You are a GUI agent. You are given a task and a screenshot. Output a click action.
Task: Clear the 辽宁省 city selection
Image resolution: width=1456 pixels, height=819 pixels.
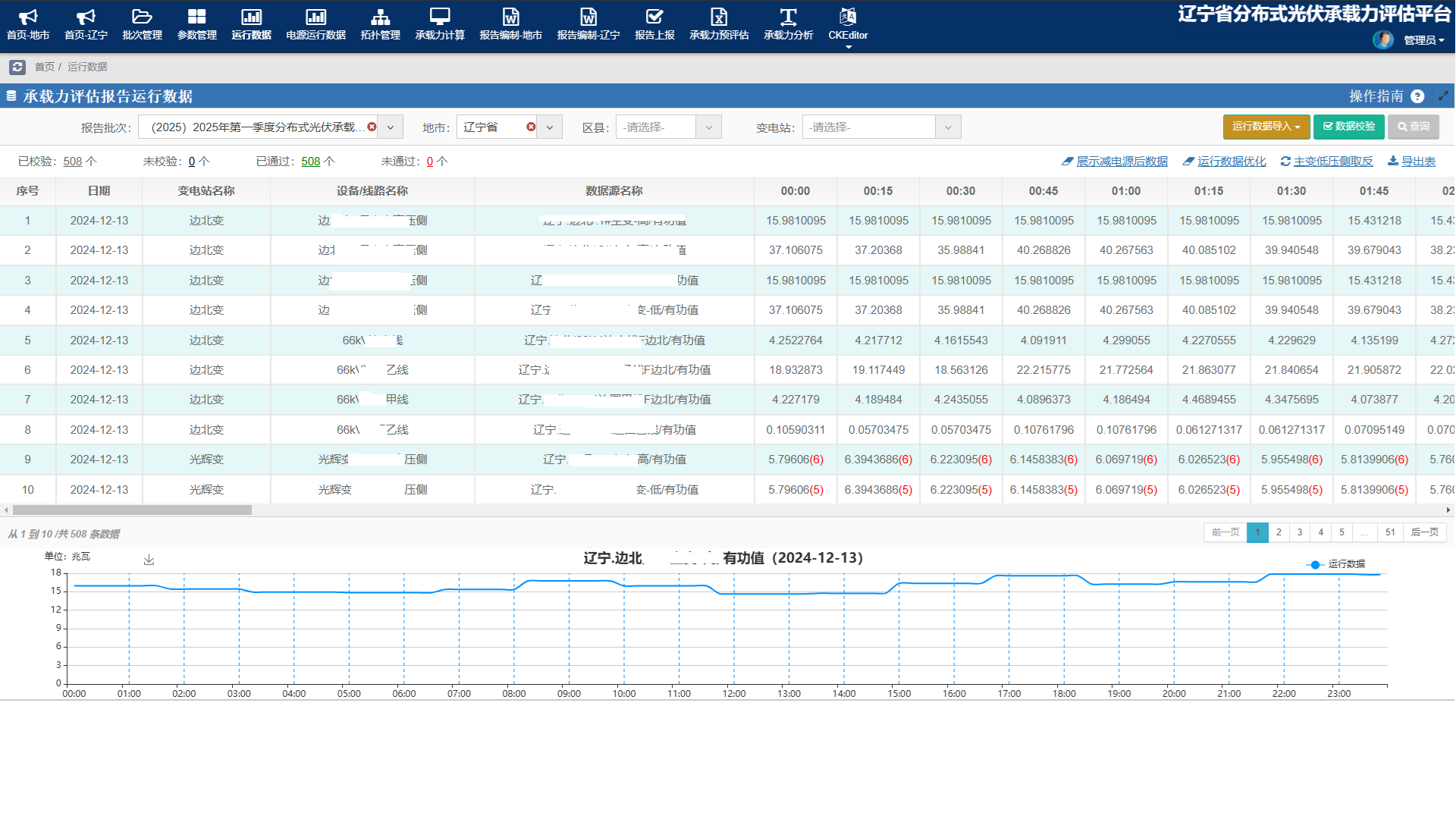pos(531,127)
